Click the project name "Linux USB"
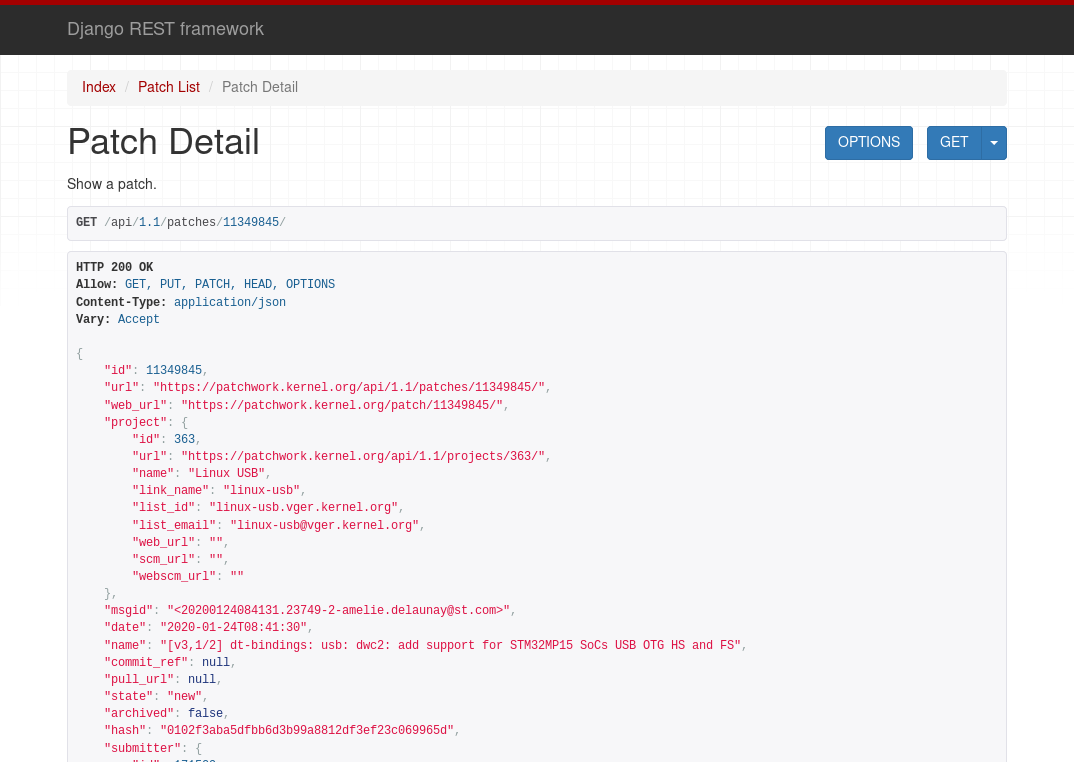Image resolution: width=1074 pixels, height=762 pixels. (x=227, y=474)
